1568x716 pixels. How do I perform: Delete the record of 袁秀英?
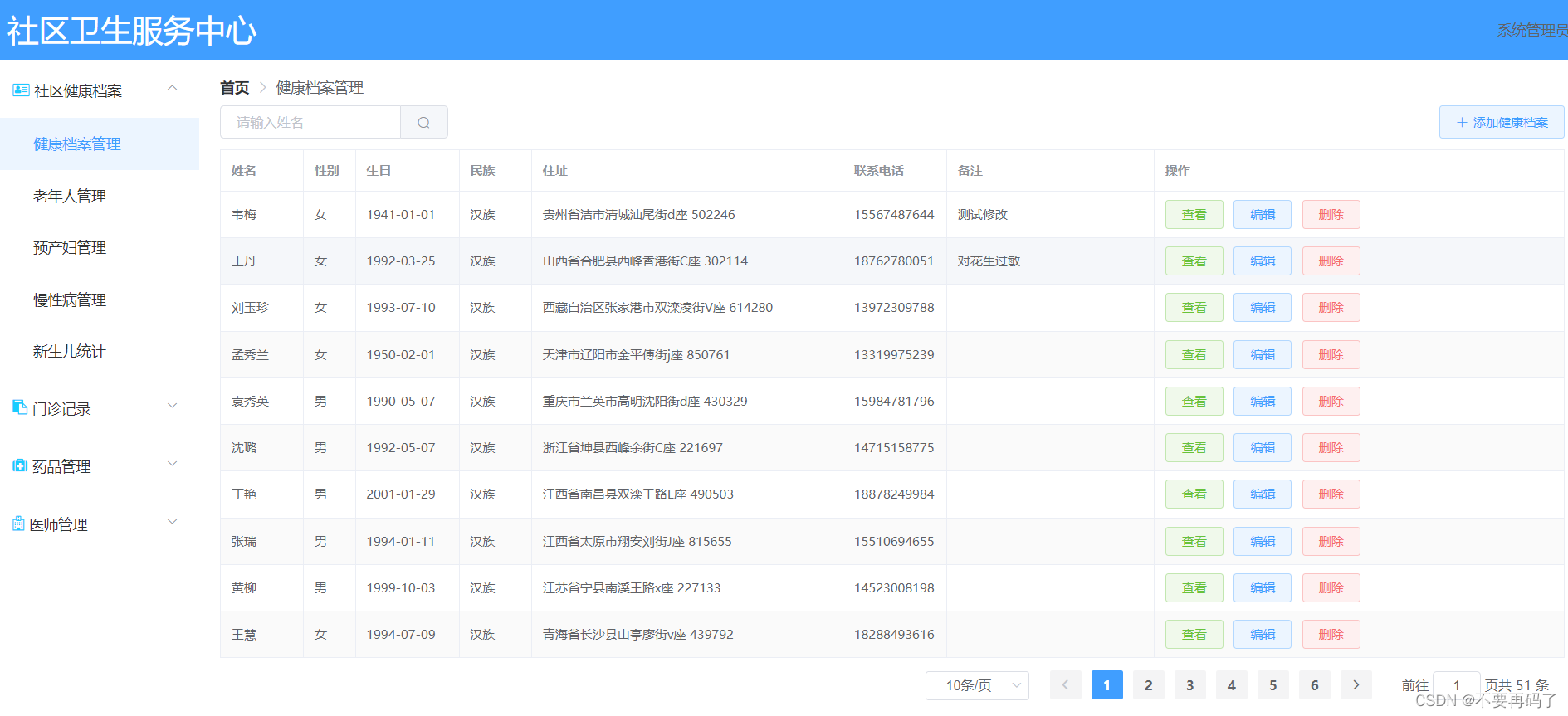[x=1331, y=402]
